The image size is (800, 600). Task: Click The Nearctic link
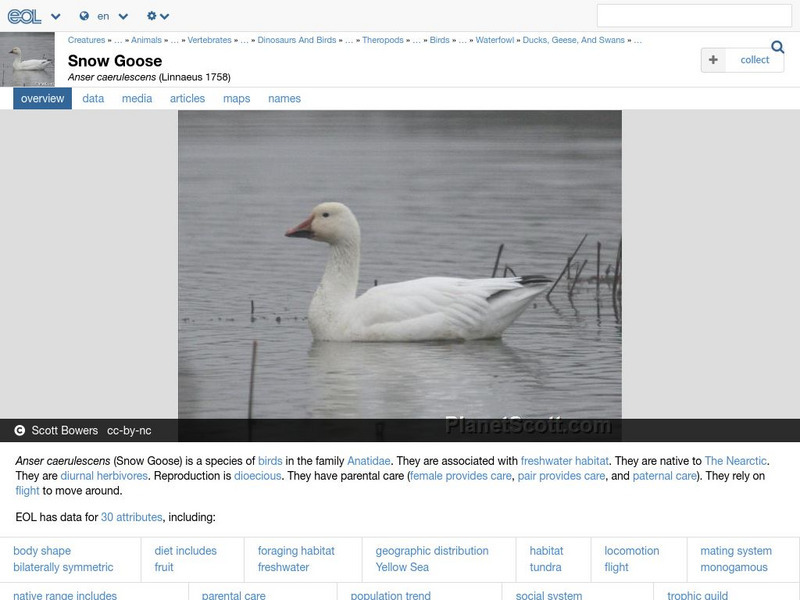(736, 461)
